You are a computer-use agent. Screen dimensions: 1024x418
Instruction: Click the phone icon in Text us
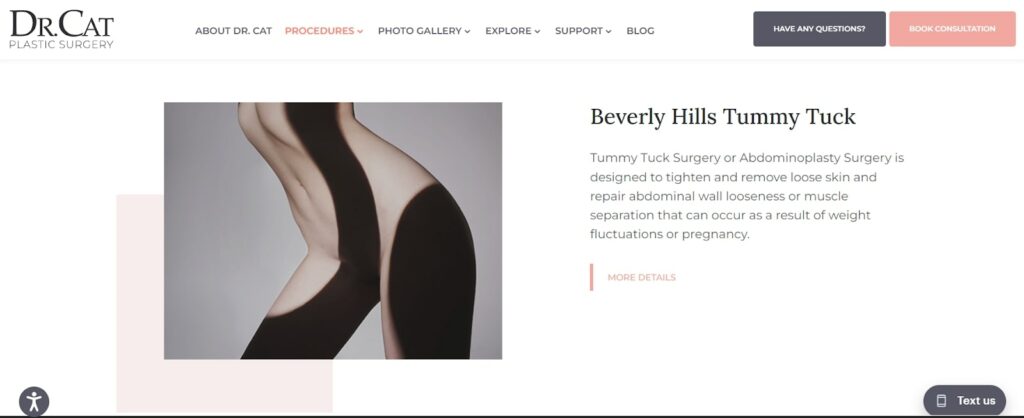click(941, 400)
